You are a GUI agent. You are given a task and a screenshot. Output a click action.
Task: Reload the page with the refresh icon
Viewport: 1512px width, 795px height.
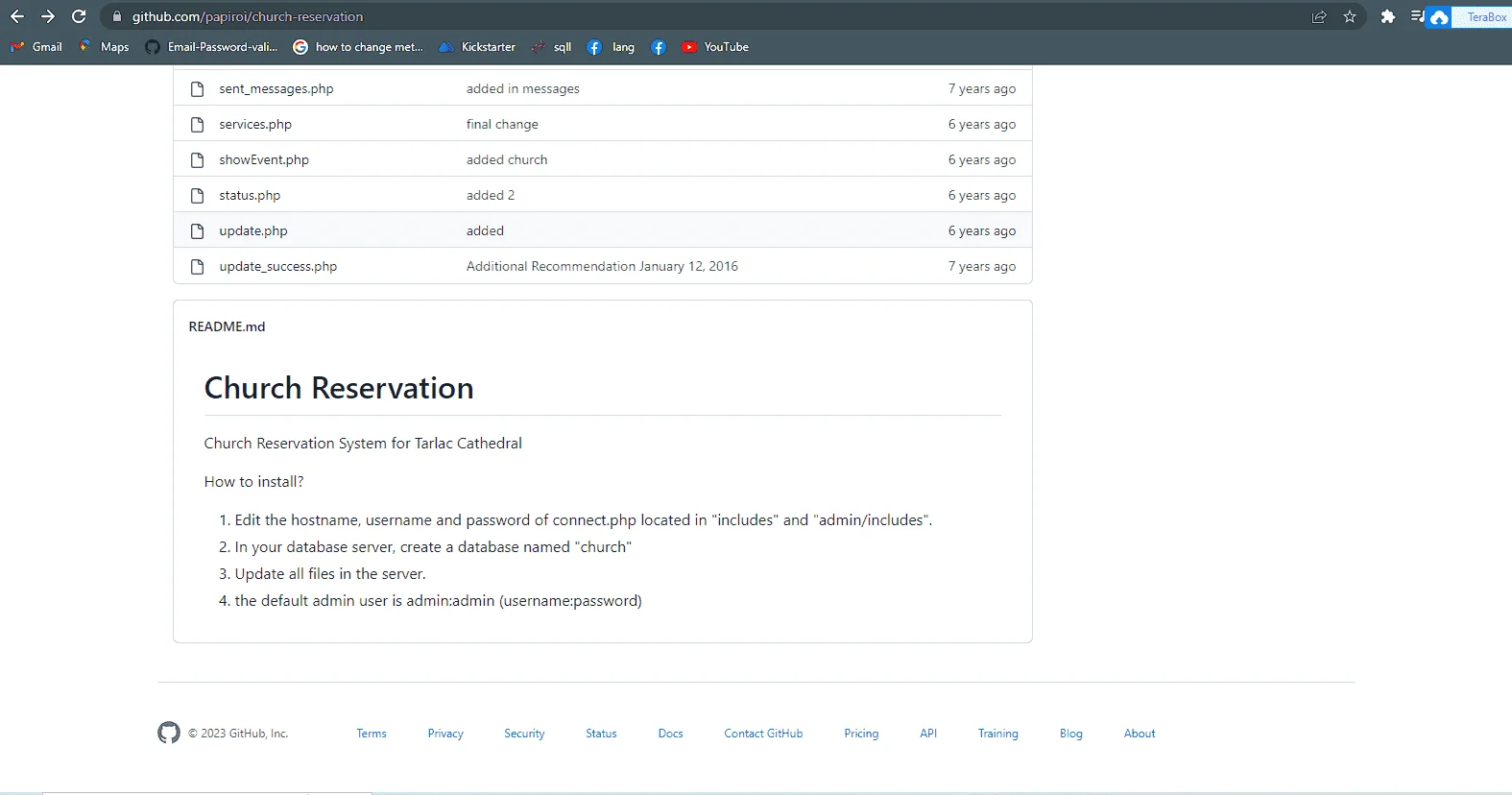tap(79, 16)
